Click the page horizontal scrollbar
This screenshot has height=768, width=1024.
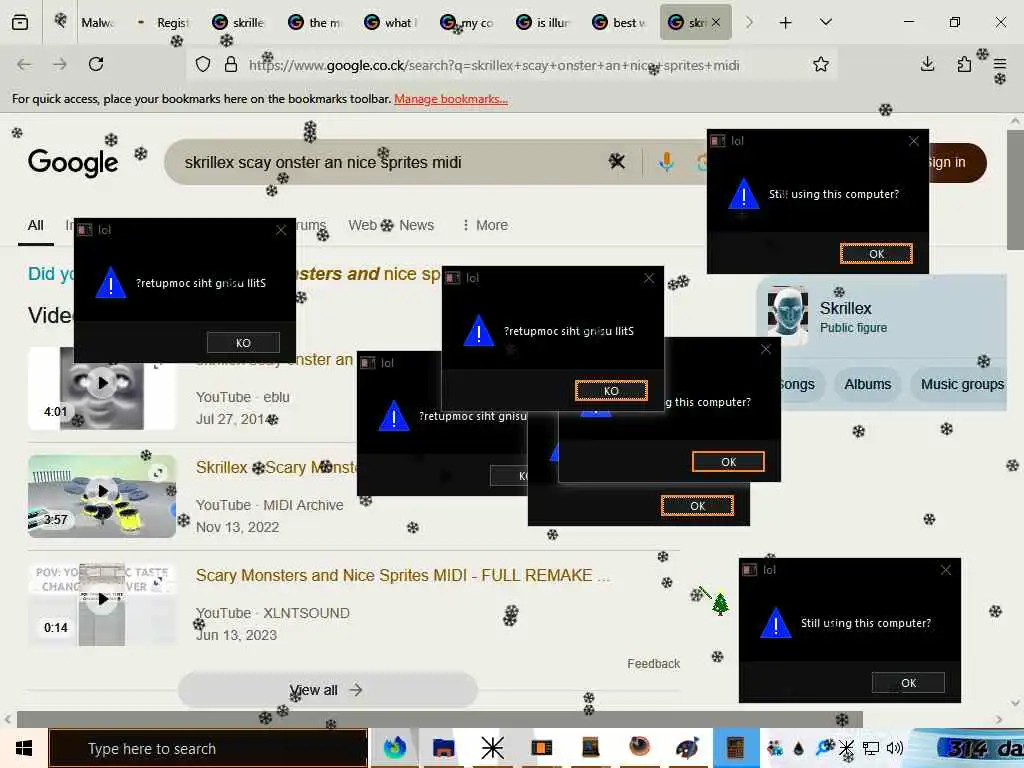439,719
